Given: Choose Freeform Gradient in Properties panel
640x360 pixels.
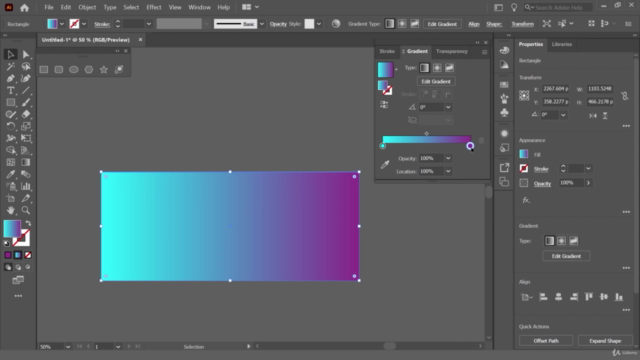Looking at the screenshot, I should [x=574, y=241].
